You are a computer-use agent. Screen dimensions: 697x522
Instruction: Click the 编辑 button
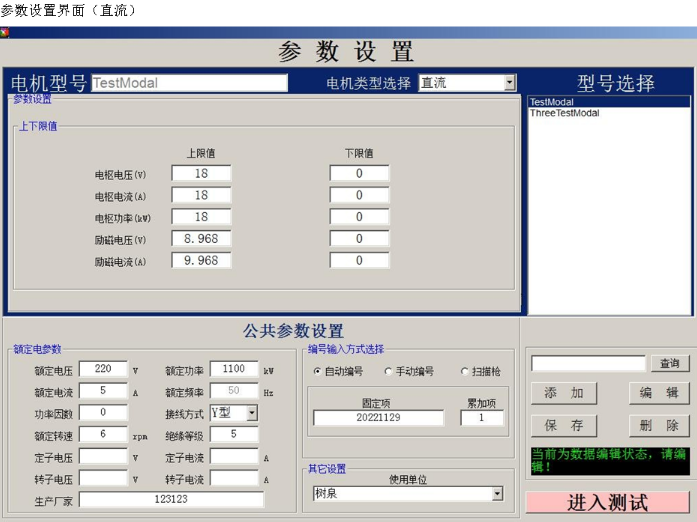pos(659,393)
